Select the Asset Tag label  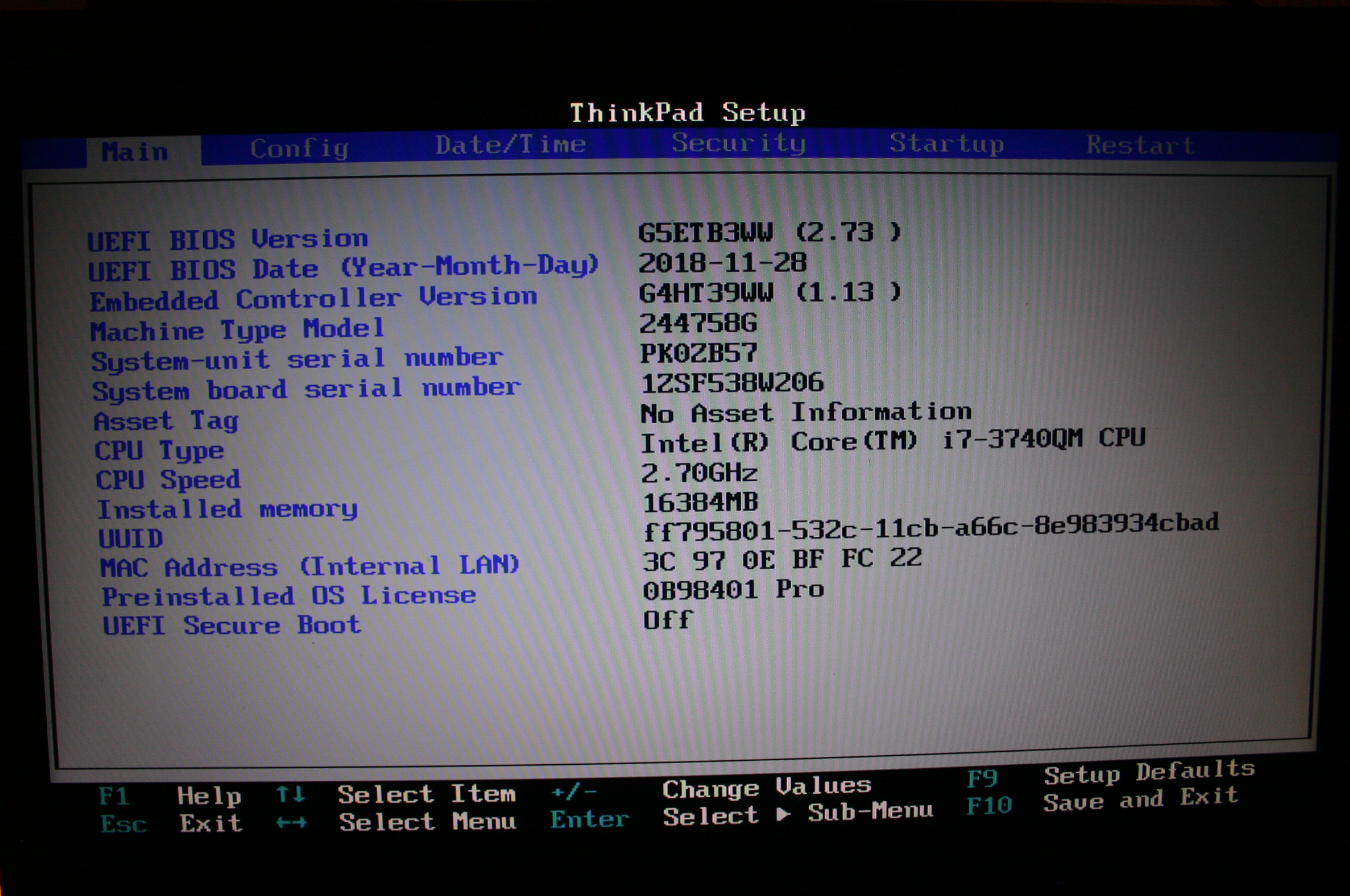166,421
